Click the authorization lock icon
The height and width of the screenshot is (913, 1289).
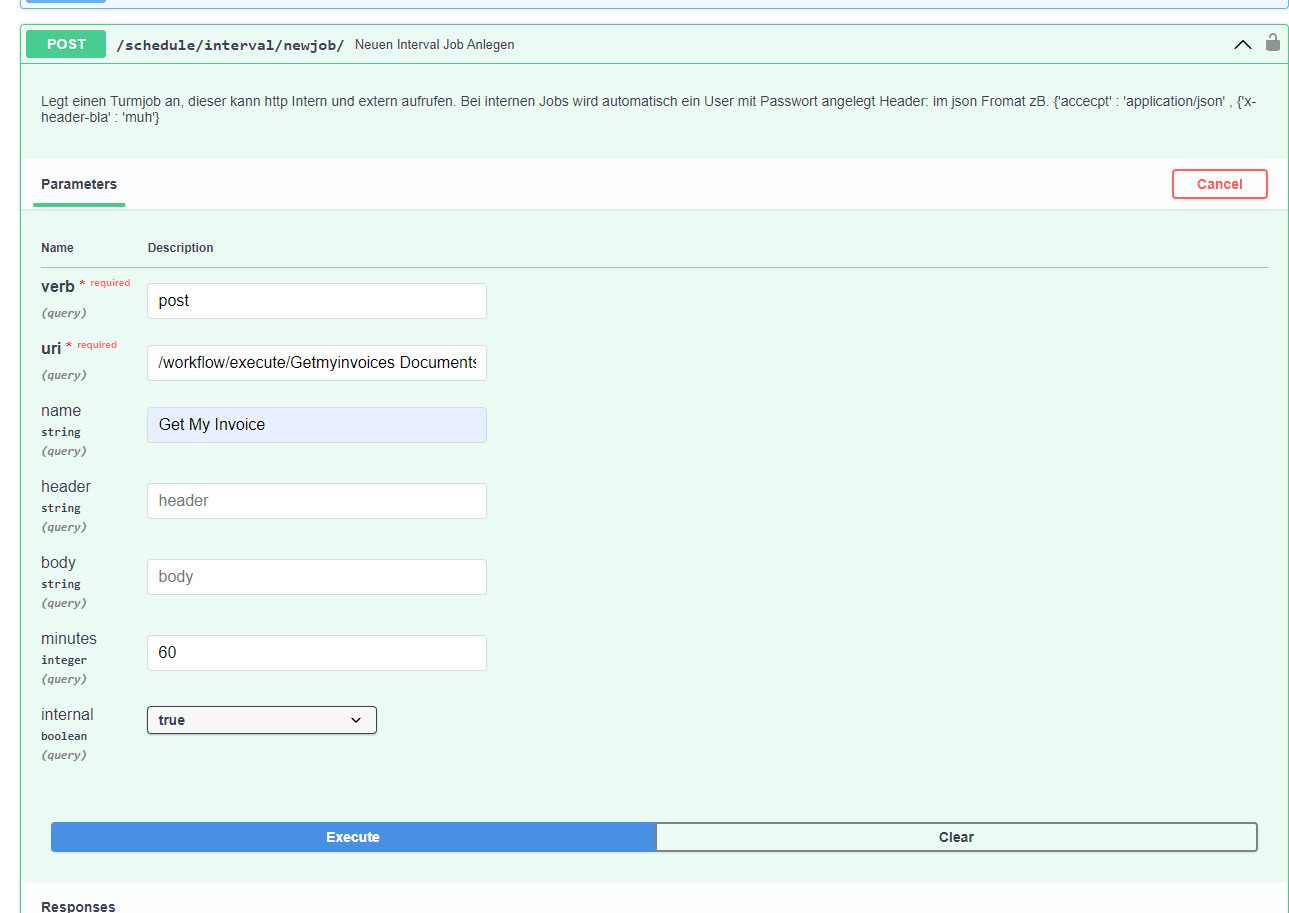coord(1272,43)
